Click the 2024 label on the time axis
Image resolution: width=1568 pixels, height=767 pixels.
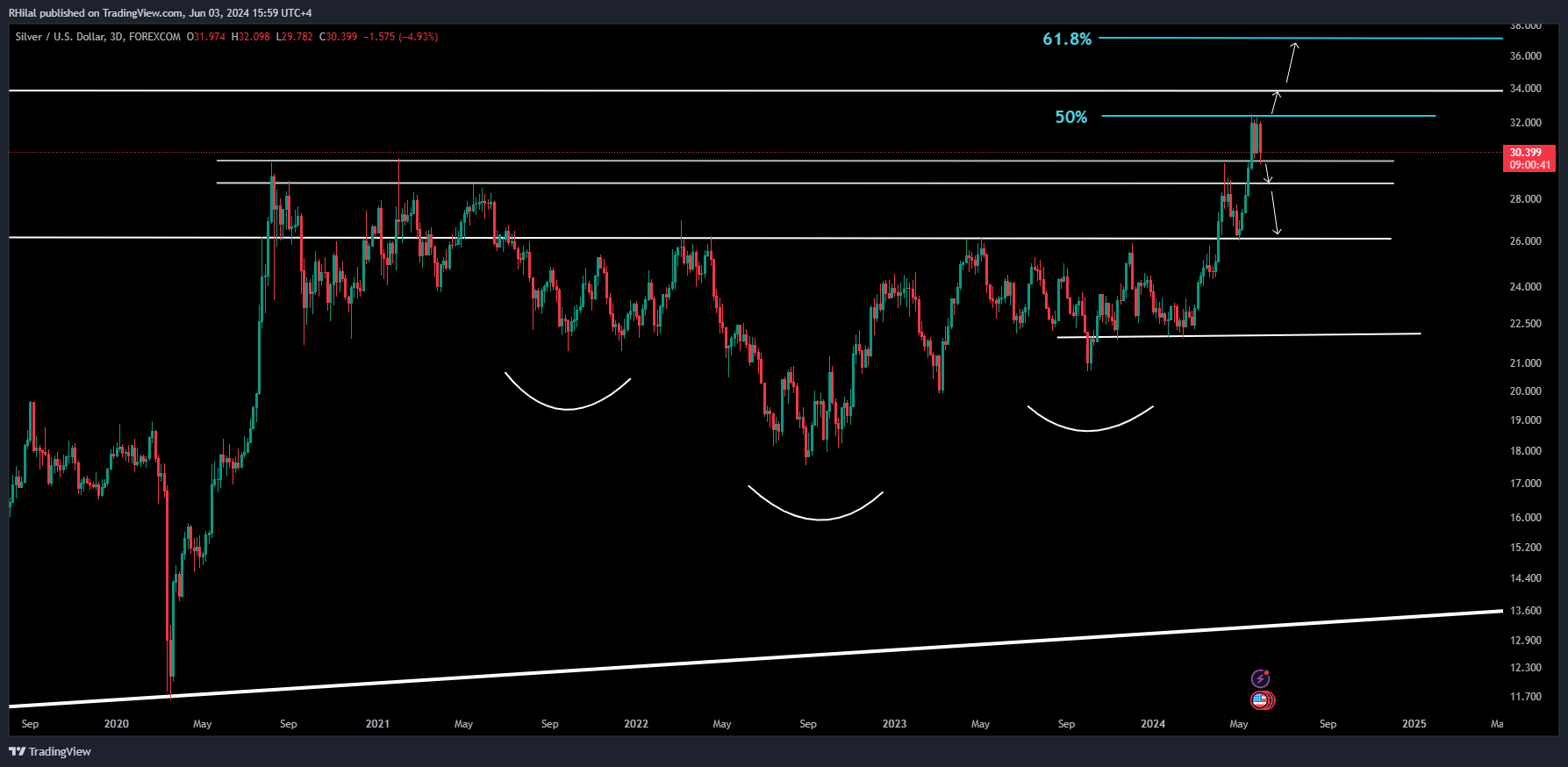[1153, 724]
